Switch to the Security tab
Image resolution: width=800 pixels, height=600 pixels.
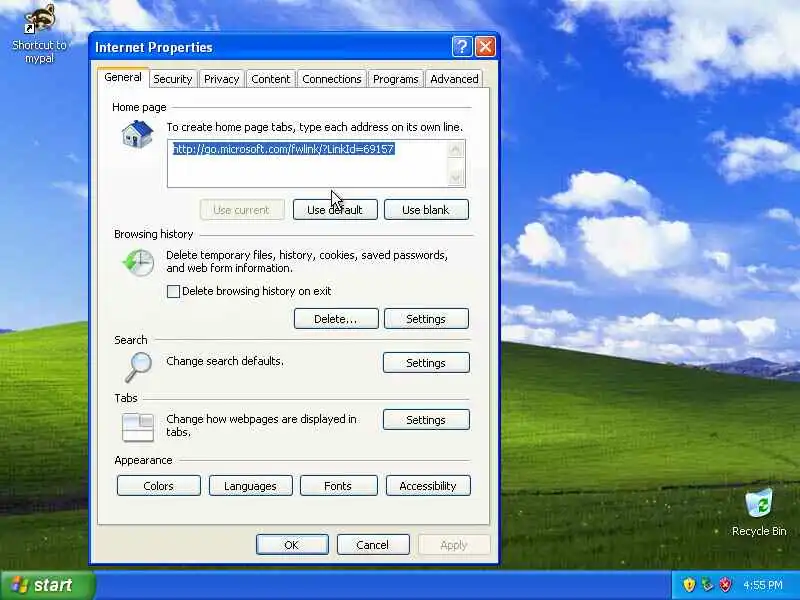click(x=172, y=79)
